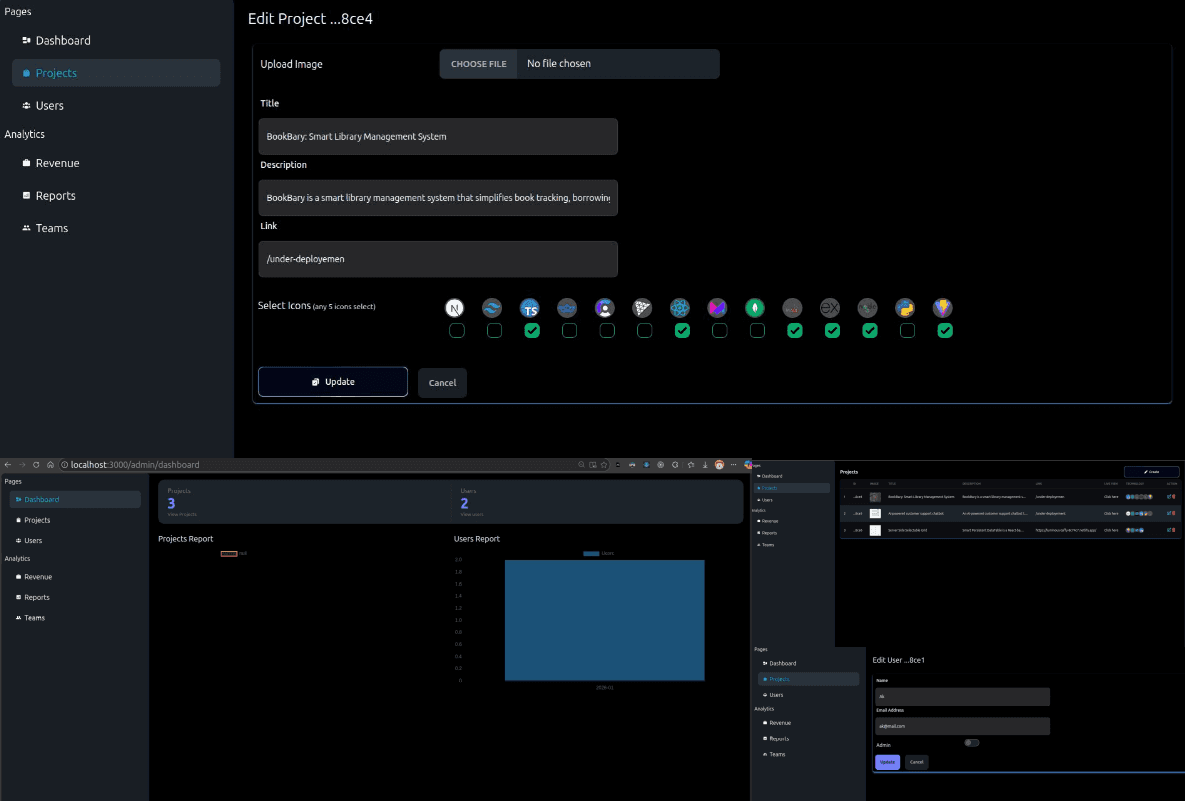
Task: Enable the Admin toggle in Edit User panel
Action: pos(971,742)
